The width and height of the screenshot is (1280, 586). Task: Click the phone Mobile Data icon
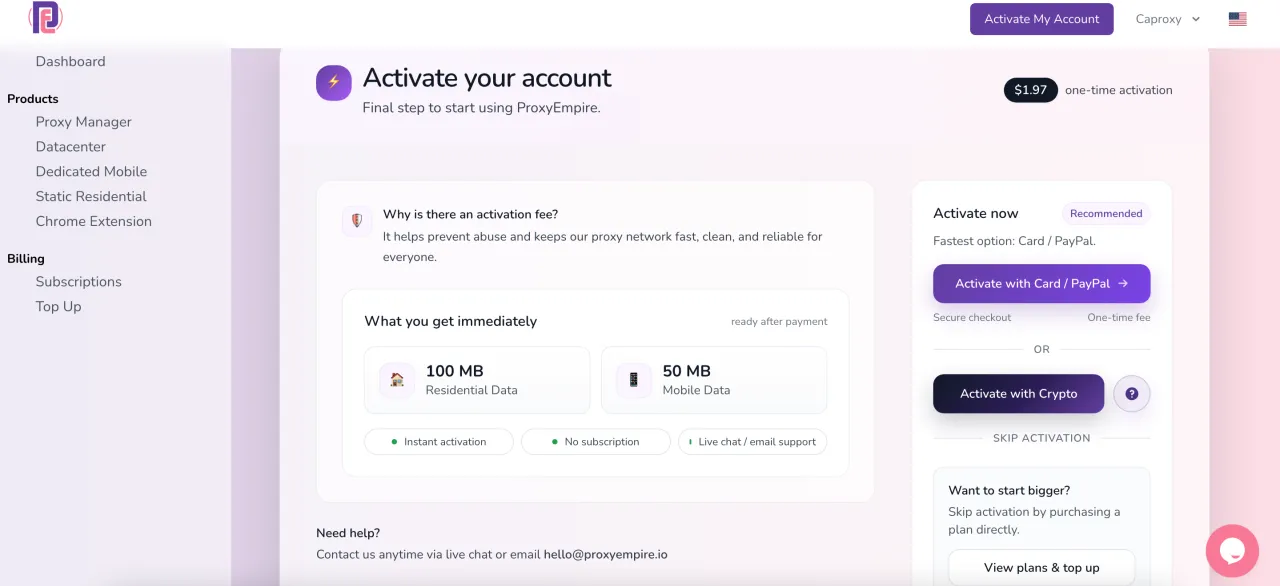click(634, 380)
